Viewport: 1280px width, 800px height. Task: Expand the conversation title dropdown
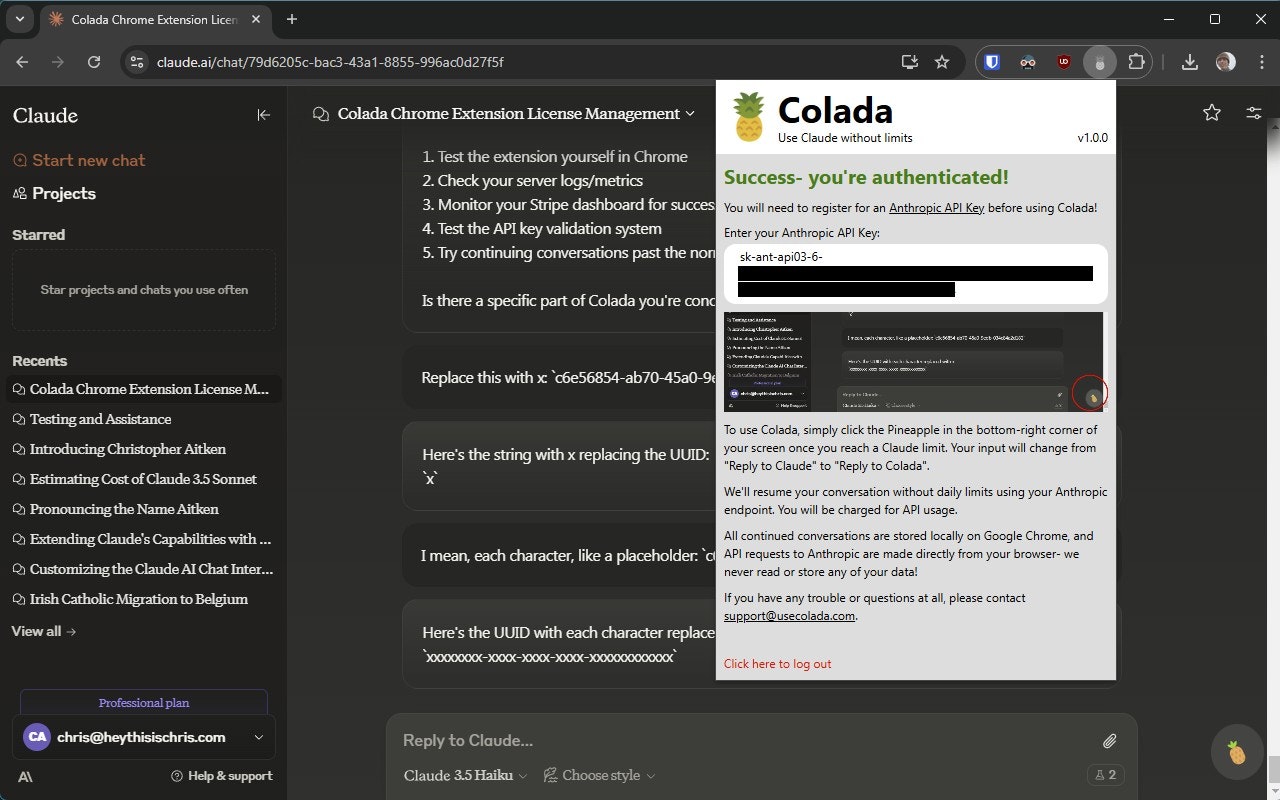click(690, 114)
